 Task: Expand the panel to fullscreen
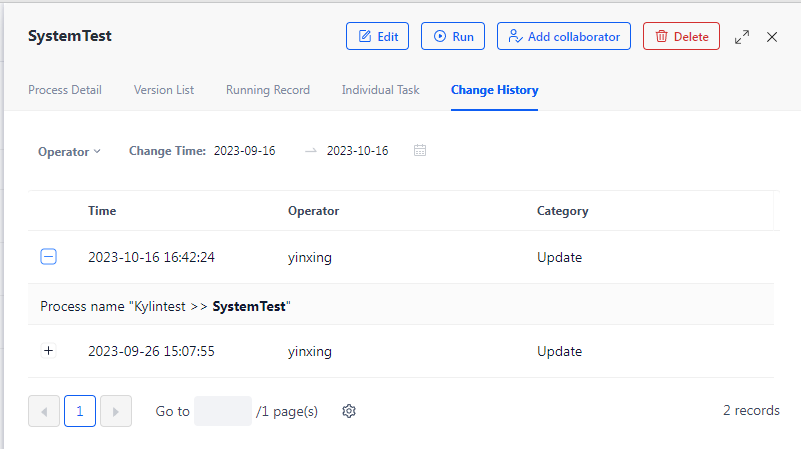[742, 37]
